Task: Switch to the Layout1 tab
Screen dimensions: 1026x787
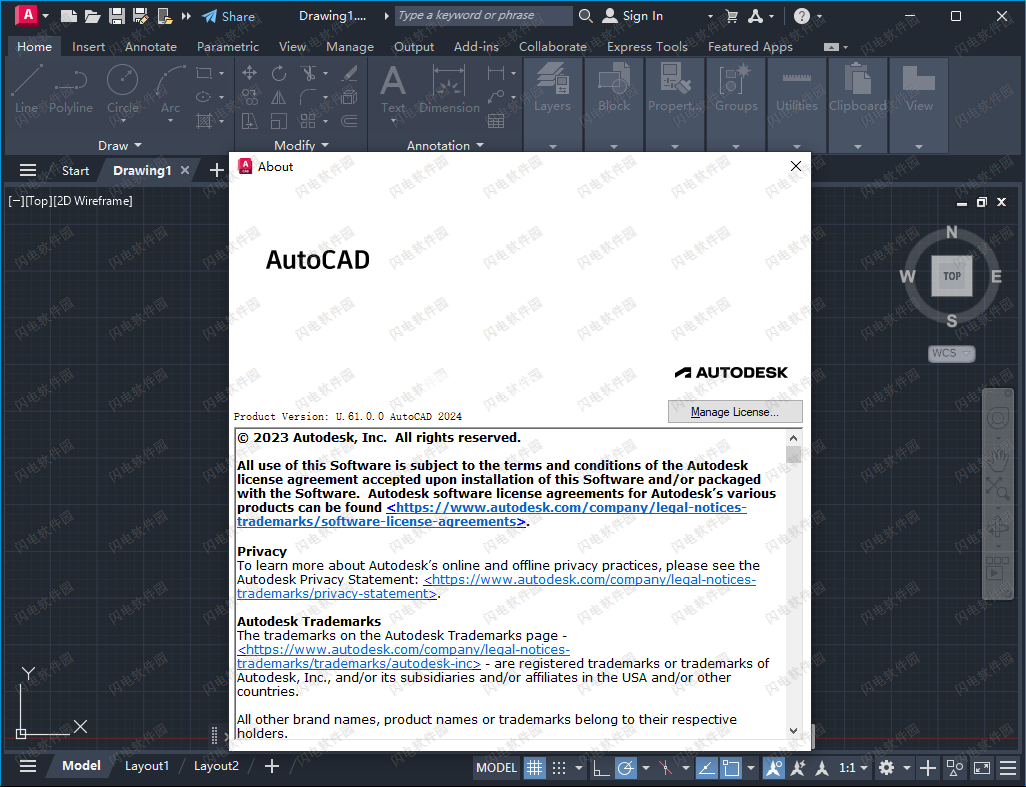Action: 147,766
